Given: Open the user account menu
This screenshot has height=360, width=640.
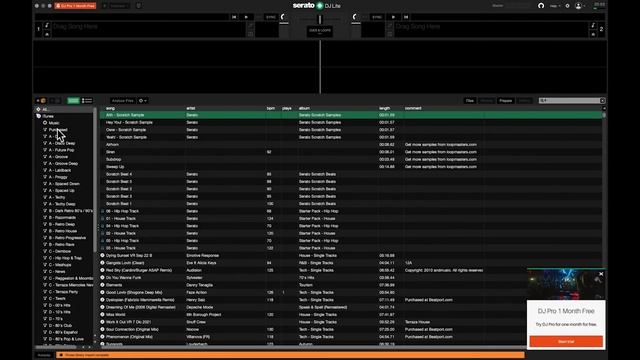Looking at the screenshot, I should [580, 6].
